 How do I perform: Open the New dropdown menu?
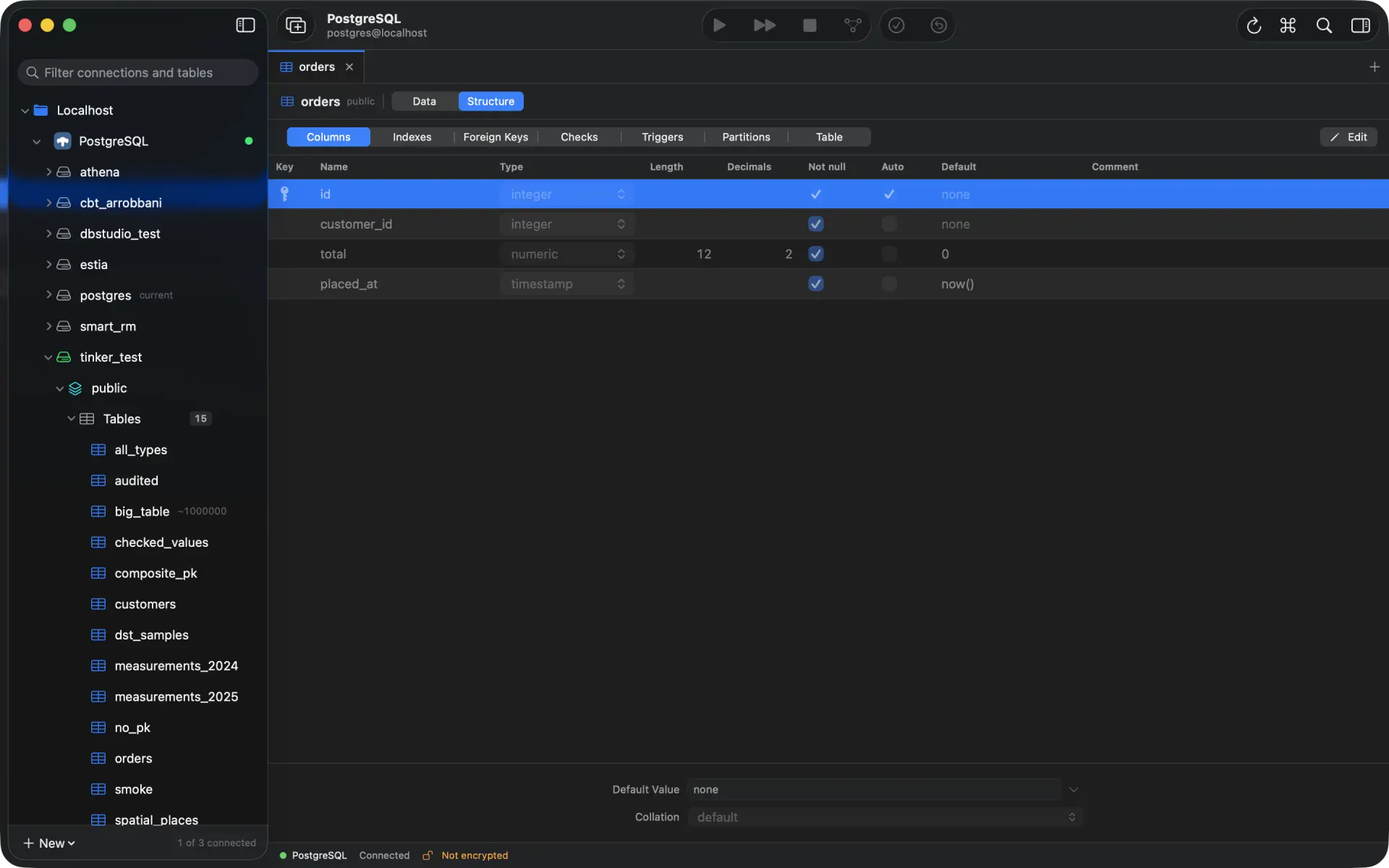(49, 843)
